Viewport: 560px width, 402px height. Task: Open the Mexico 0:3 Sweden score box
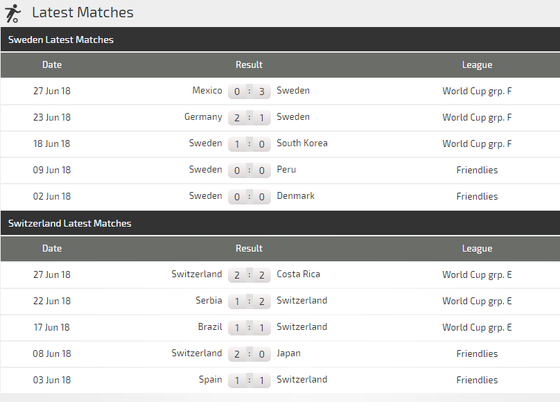[249, 91]
